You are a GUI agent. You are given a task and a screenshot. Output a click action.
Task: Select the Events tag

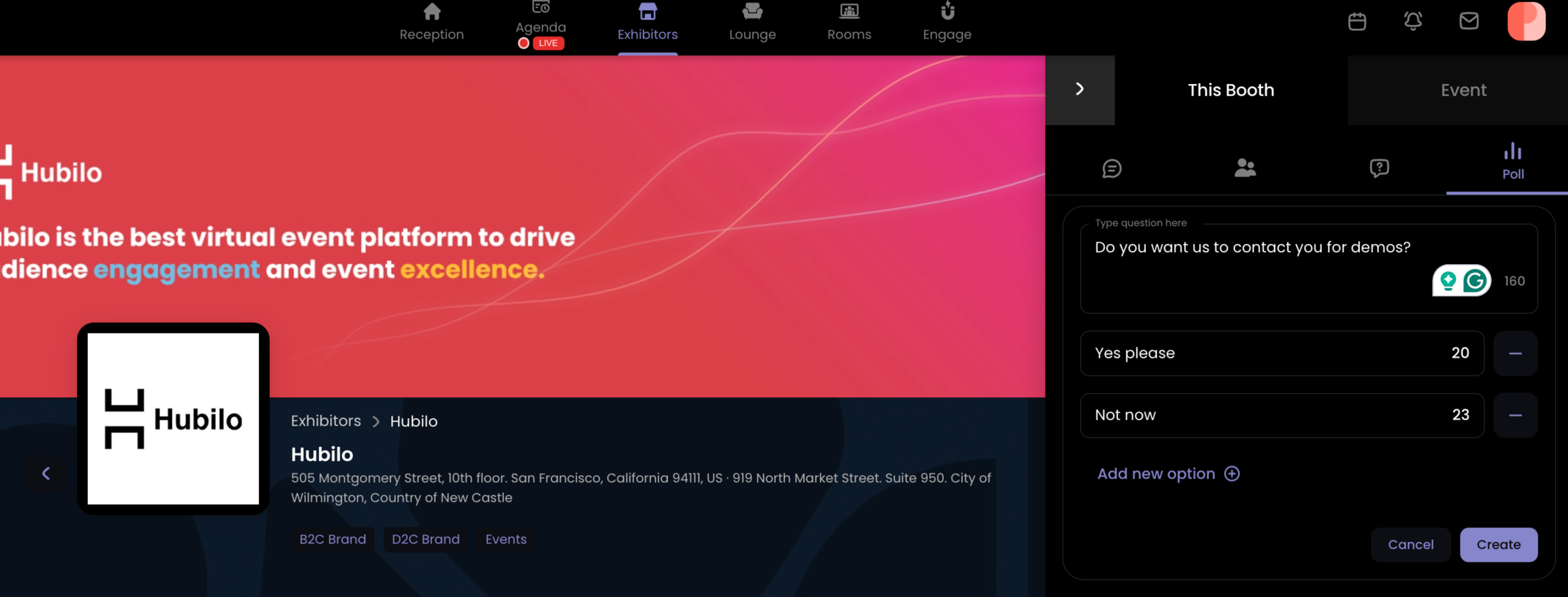point(506,540)
